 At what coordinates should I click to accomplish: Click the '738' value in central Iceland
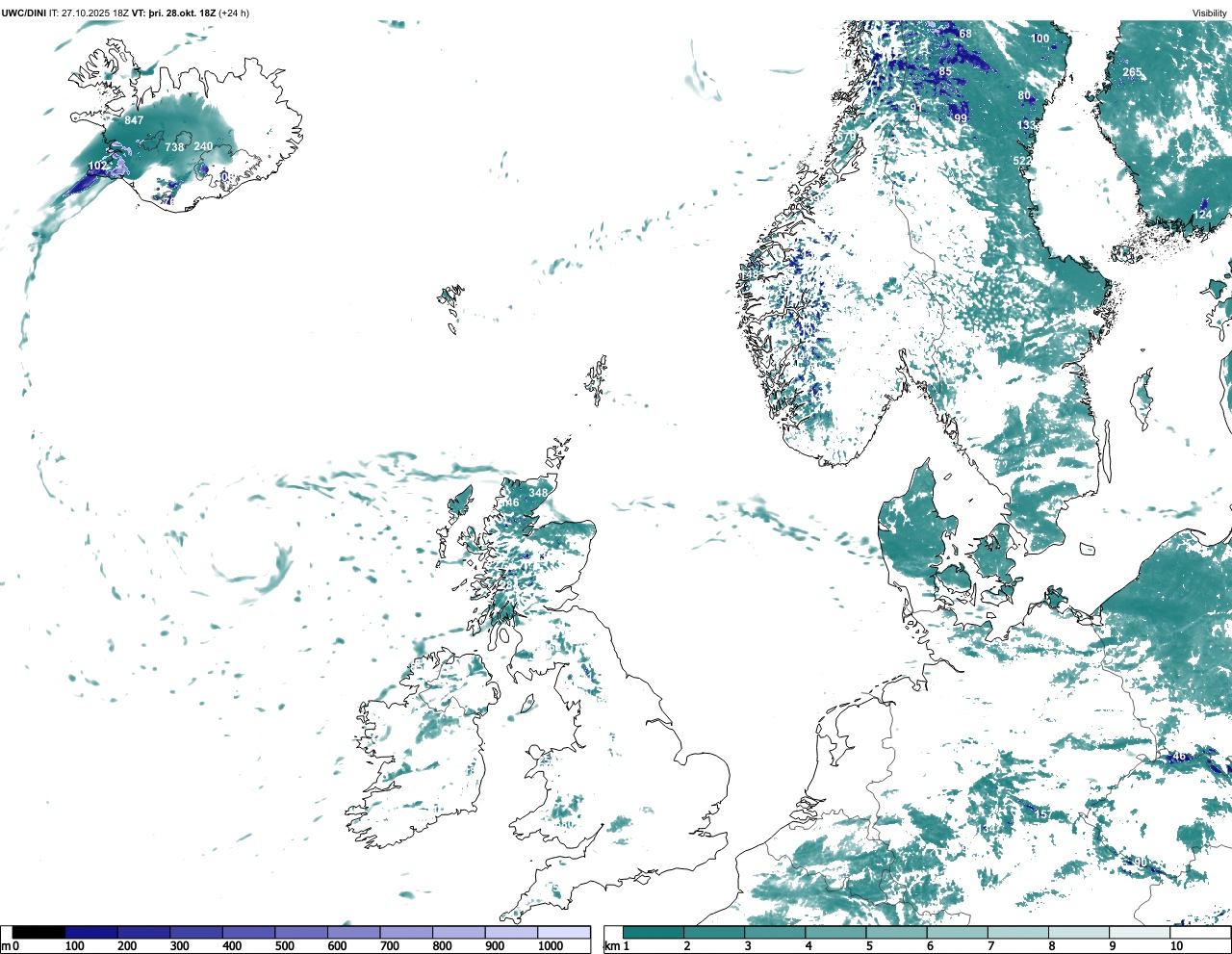coord(174,147)
